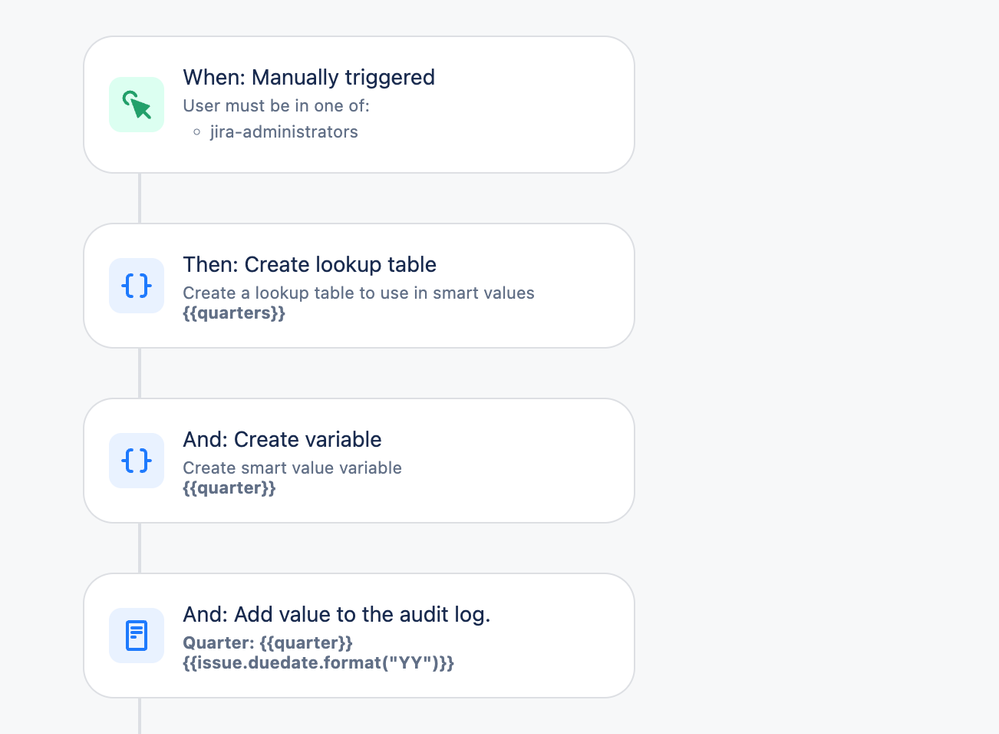Select the log entry icon on last card
Image resolution: width=999 pixels, height=734 pixels.
[x=136, y=635]
